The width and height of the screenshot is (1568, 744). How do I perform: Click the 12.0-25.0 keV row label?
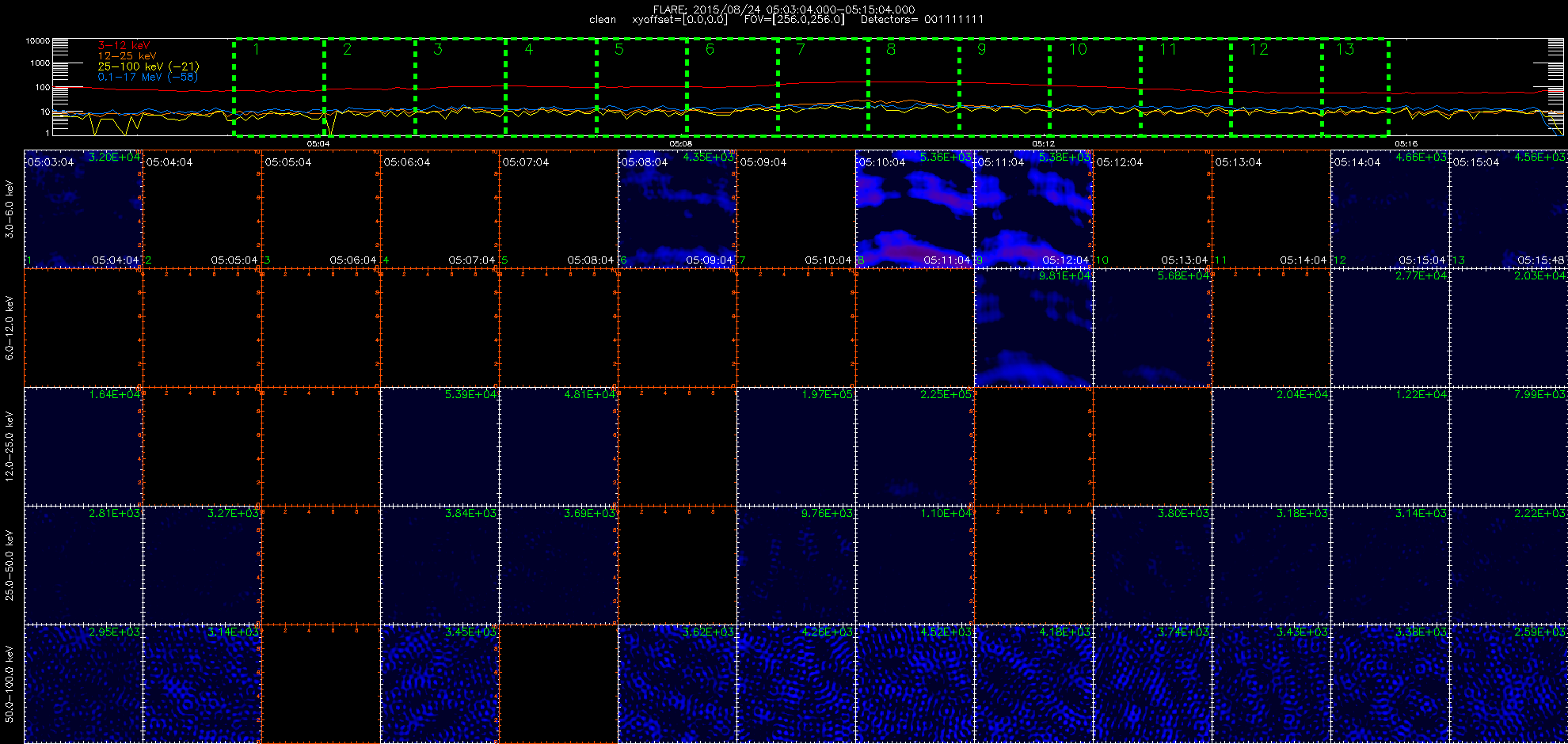coord(10,446)
